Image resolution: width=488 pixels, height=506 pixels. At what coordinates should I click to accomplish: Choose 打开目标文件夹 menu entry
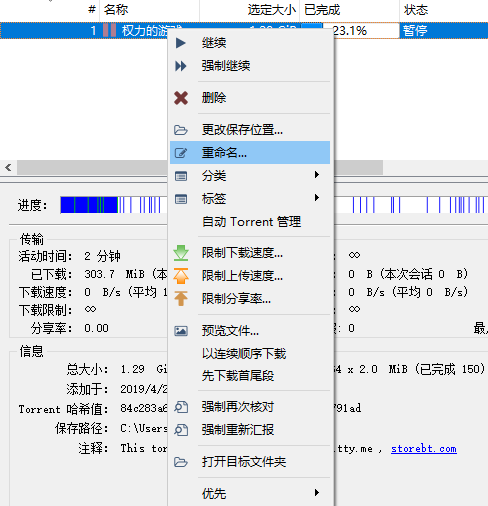pos(250,462)
